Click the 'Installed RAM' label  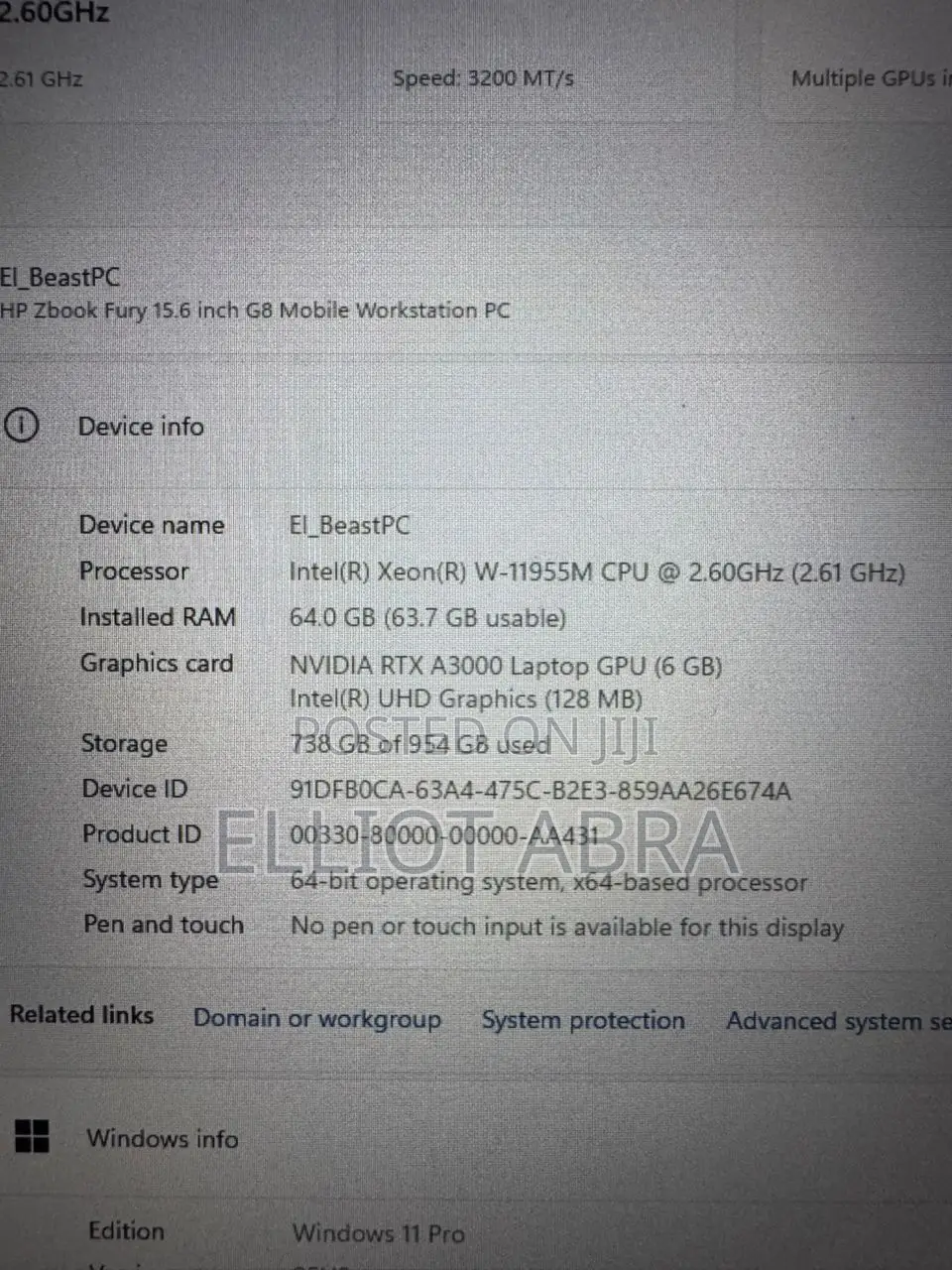click(158, 617)
